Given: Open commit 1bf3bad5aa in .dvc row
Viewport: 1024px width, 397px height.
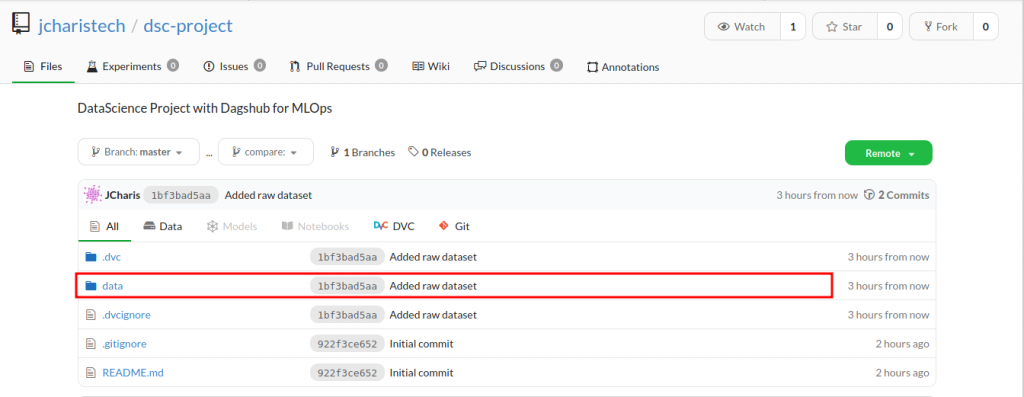Looking at the screenshot, I should coord(347,257).
